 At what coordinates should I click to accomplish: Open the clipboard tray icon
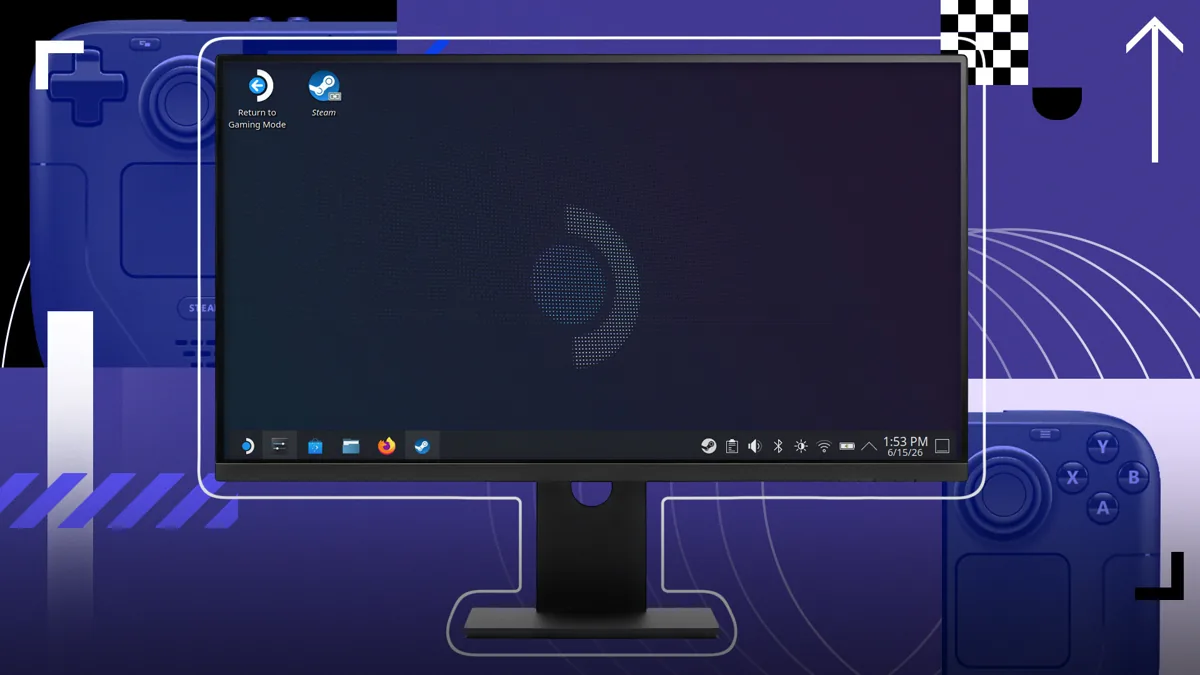(x=732, y=446)
